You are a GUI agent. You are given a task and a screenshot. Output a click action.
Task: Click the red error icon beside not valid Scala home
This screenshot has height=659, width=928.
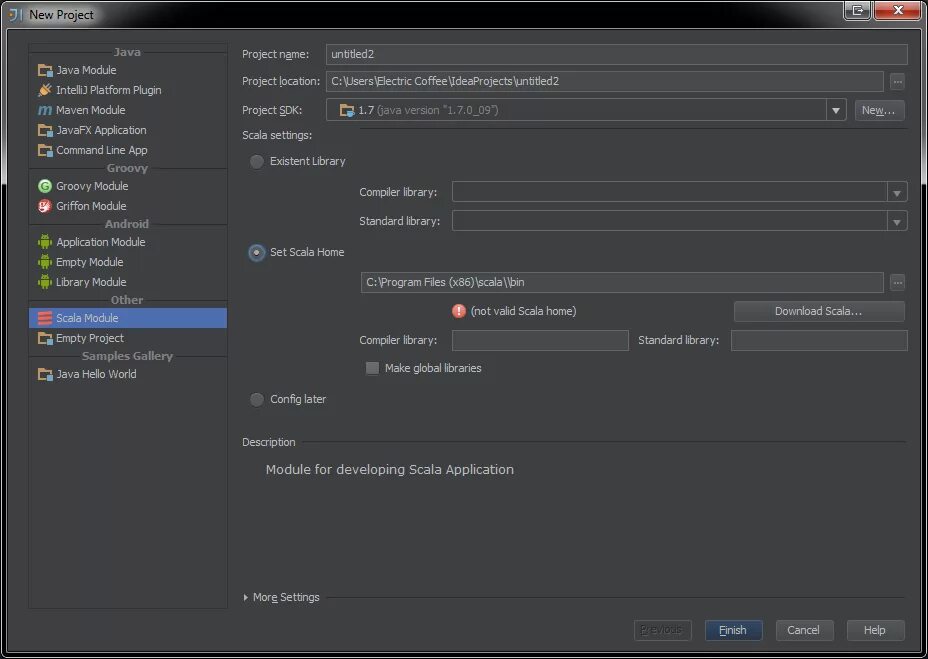click(459, 311)
